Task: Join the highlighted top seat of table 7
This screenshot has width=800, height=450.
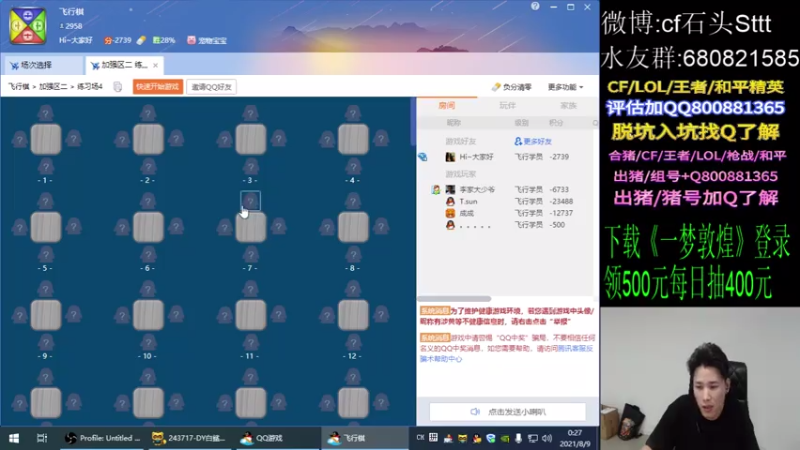Action: (x=251, y=201)
